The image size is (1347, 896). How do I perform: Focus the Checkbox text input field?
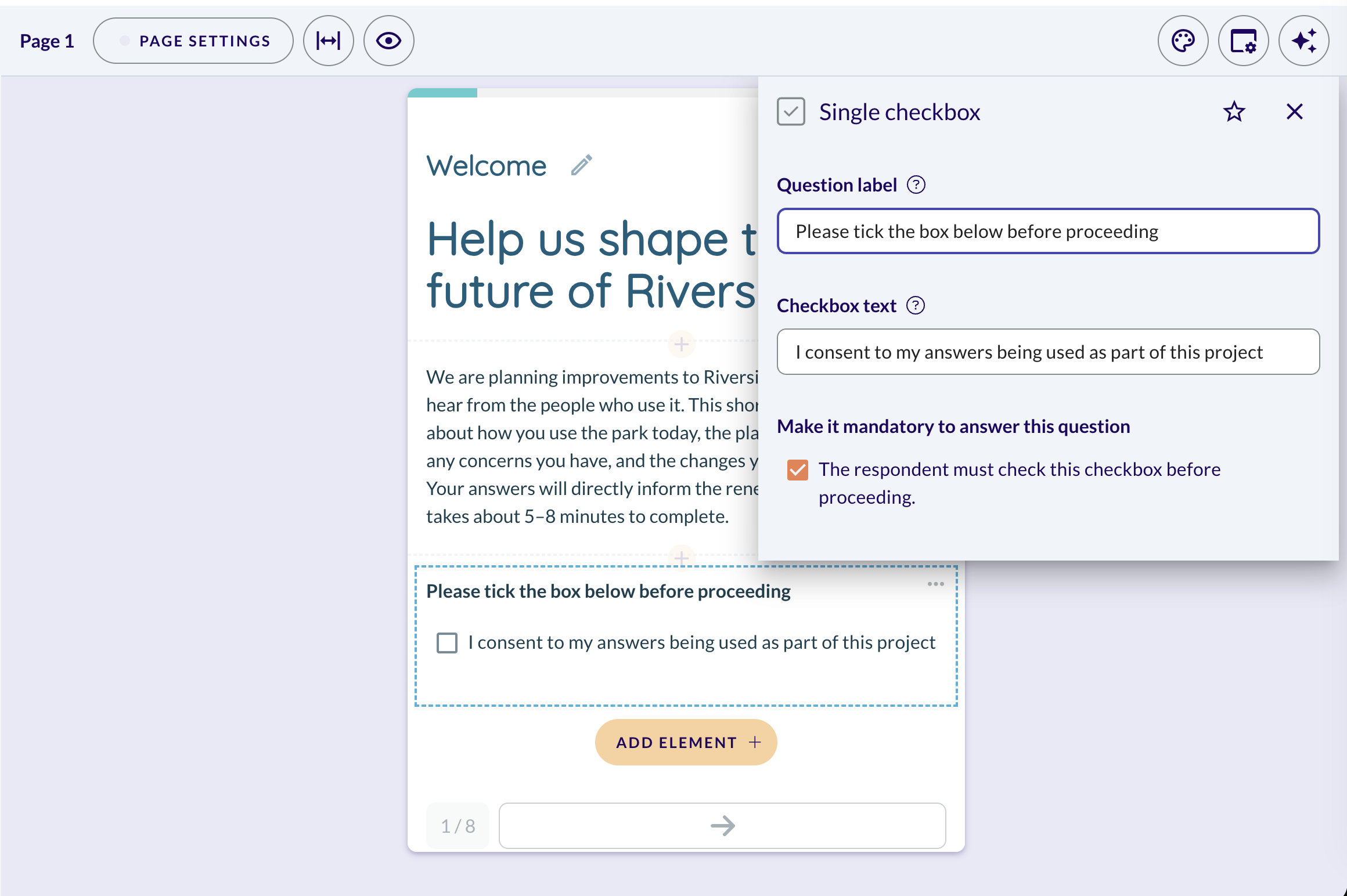[x=1048, y=352]
